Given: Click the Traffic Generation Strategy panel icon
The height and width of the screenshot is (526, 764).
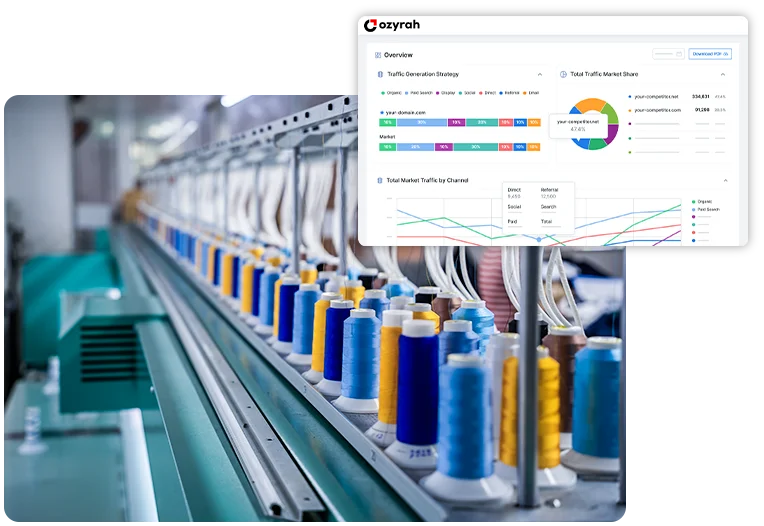Looking at the screenshot, I should click(381, 74).
